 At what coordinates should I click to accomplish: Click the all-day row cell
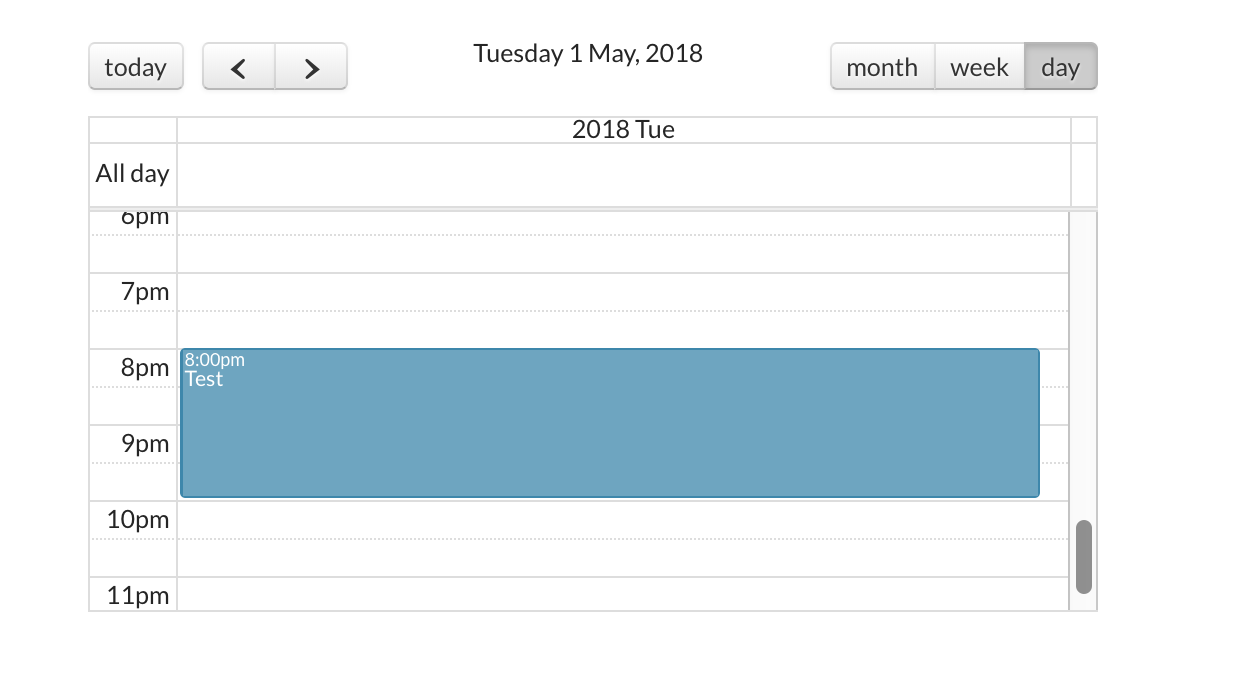click(623, 175)
